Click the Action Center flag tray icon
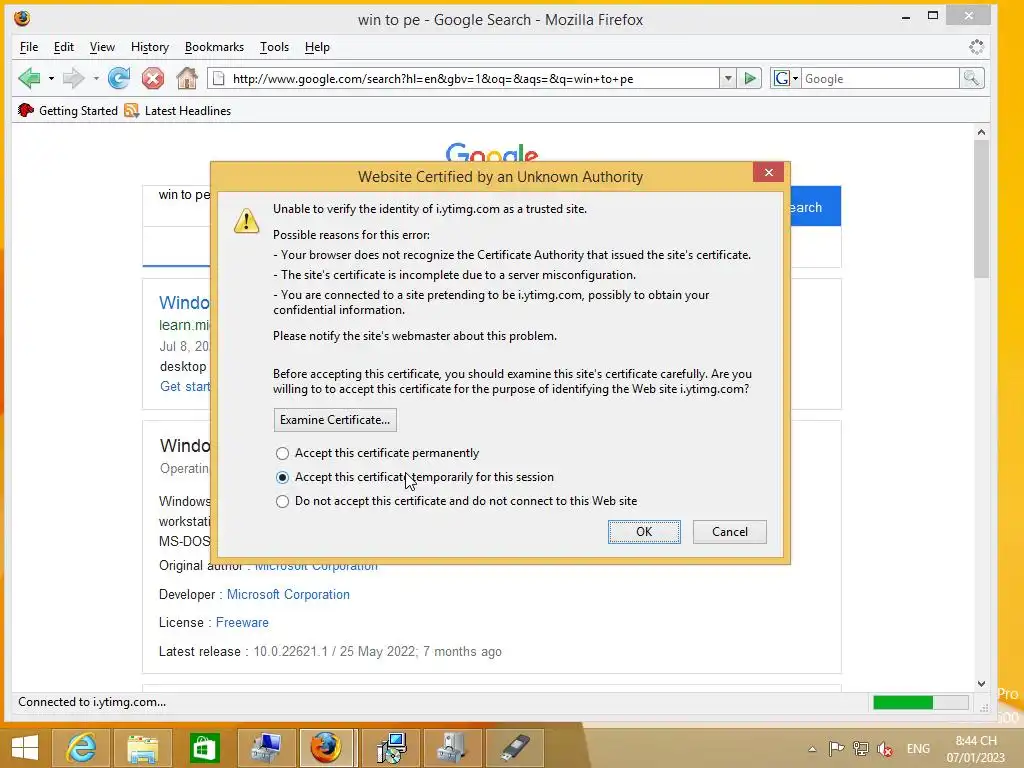Screen dimensions: 1024x768 (x=836, y=749)
